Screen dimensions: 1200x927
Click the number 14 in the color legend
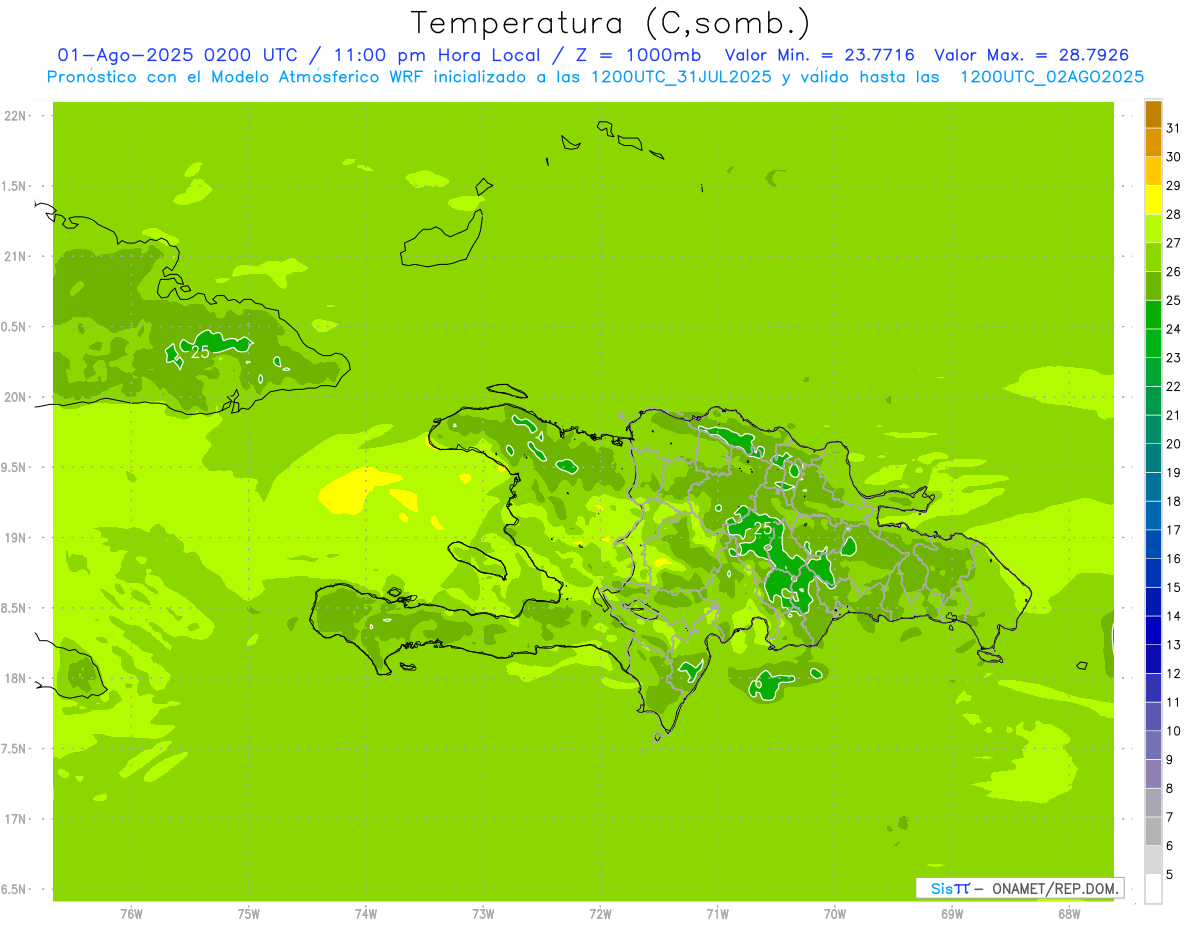coord(1174,616)
